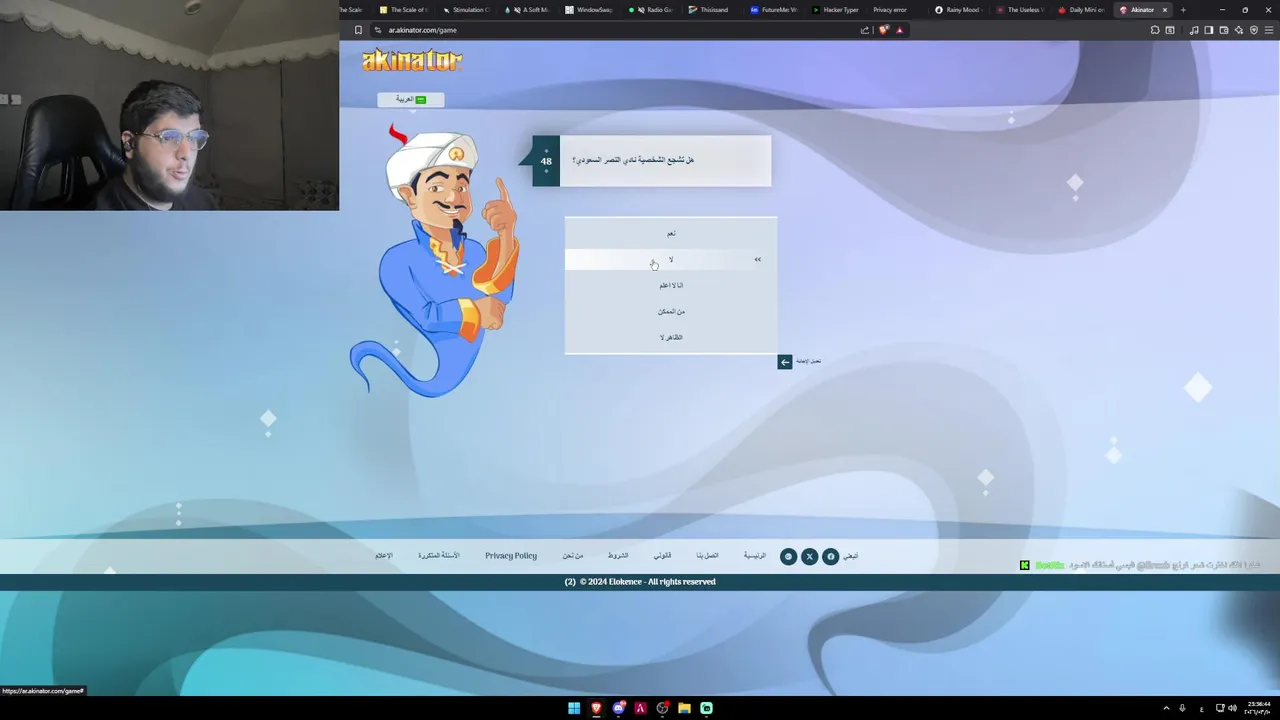Click the microphone tray icon

[1182, 708]
